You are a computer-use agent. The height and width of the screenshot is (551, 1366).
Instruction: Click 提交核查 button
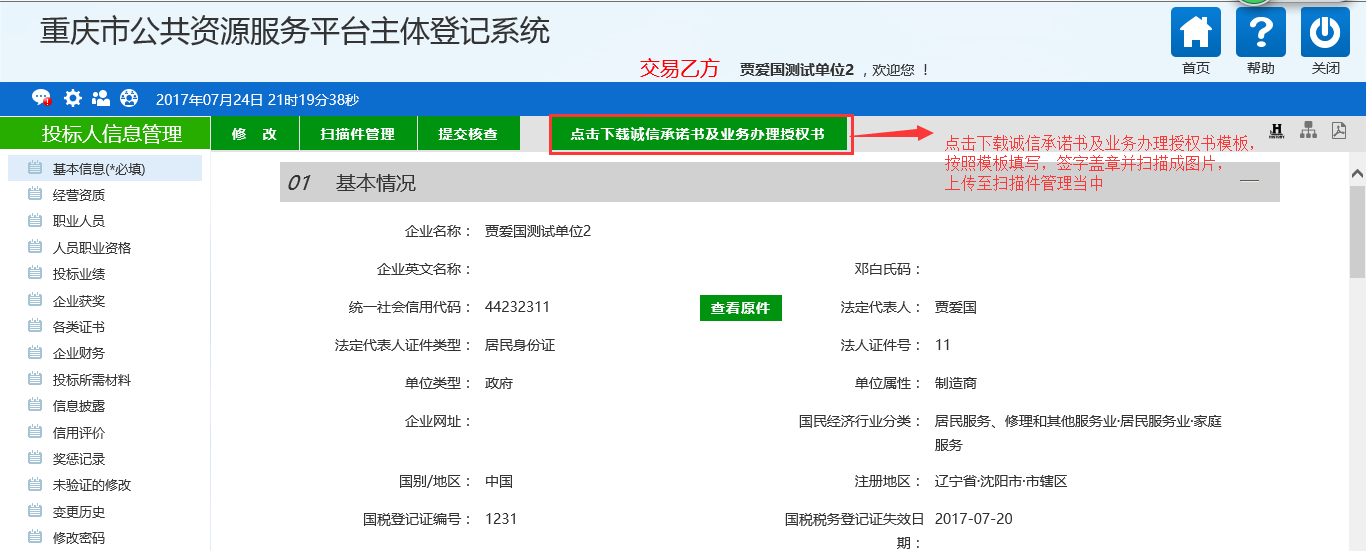tap(468, 134)
